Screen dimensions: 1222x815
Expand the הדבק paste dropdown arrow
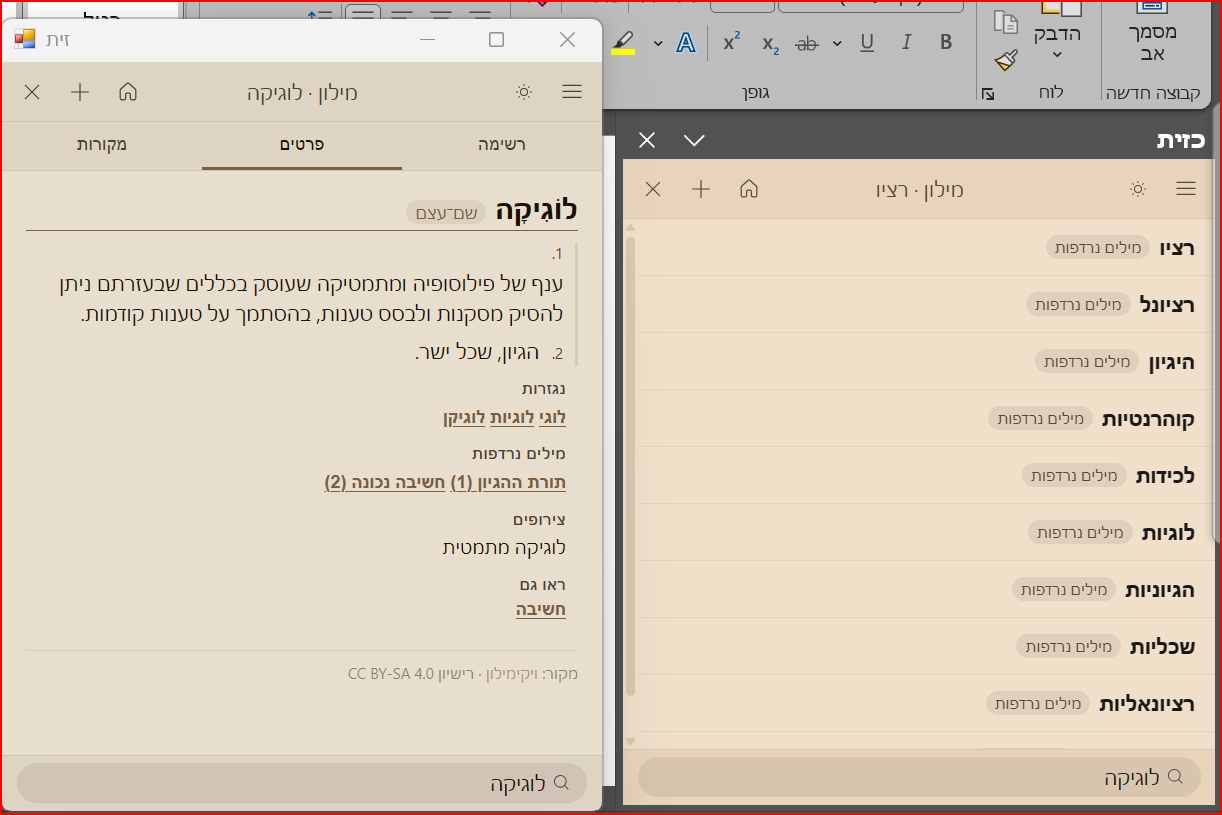coord(1056,55)
